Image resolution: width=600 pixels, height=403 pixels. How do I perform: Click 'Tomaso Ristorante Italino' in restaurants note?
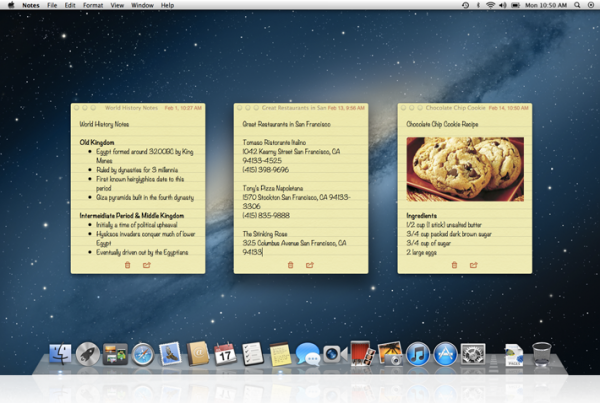point(274,142)
